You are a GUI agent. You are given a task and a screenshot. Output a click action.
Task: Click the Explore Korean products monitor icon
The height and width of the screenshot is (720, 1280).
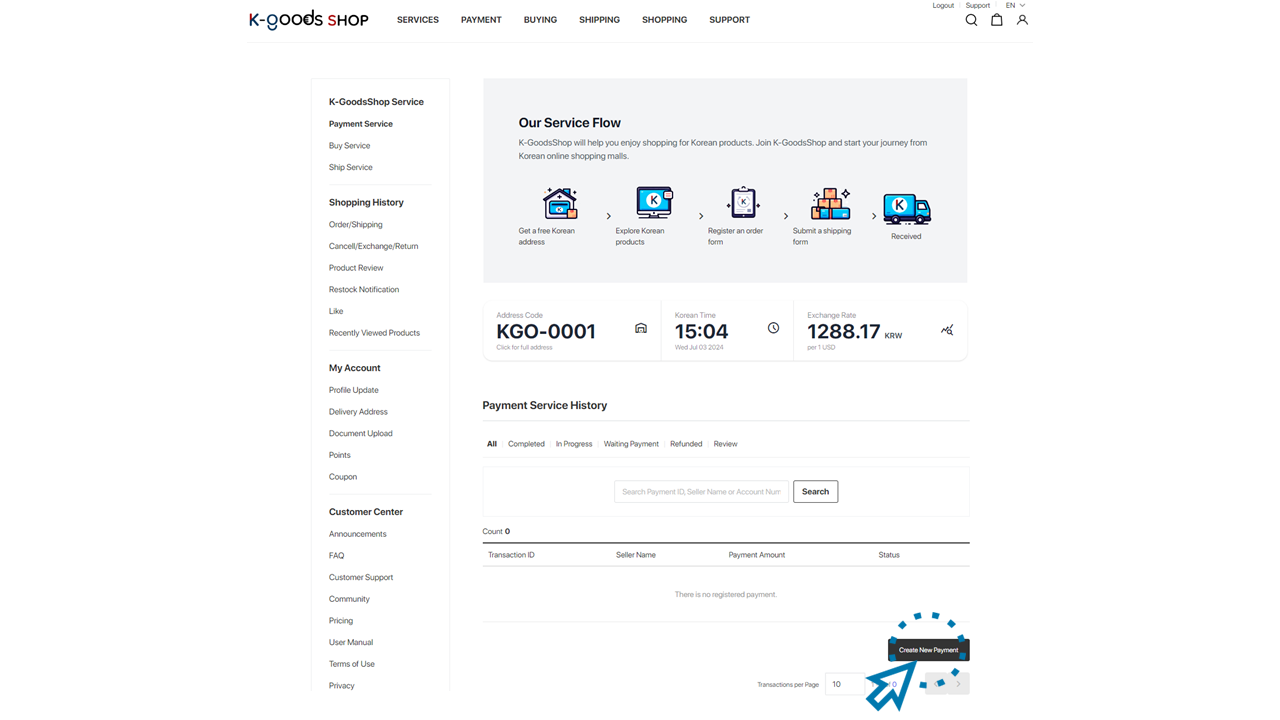point(655,202)
